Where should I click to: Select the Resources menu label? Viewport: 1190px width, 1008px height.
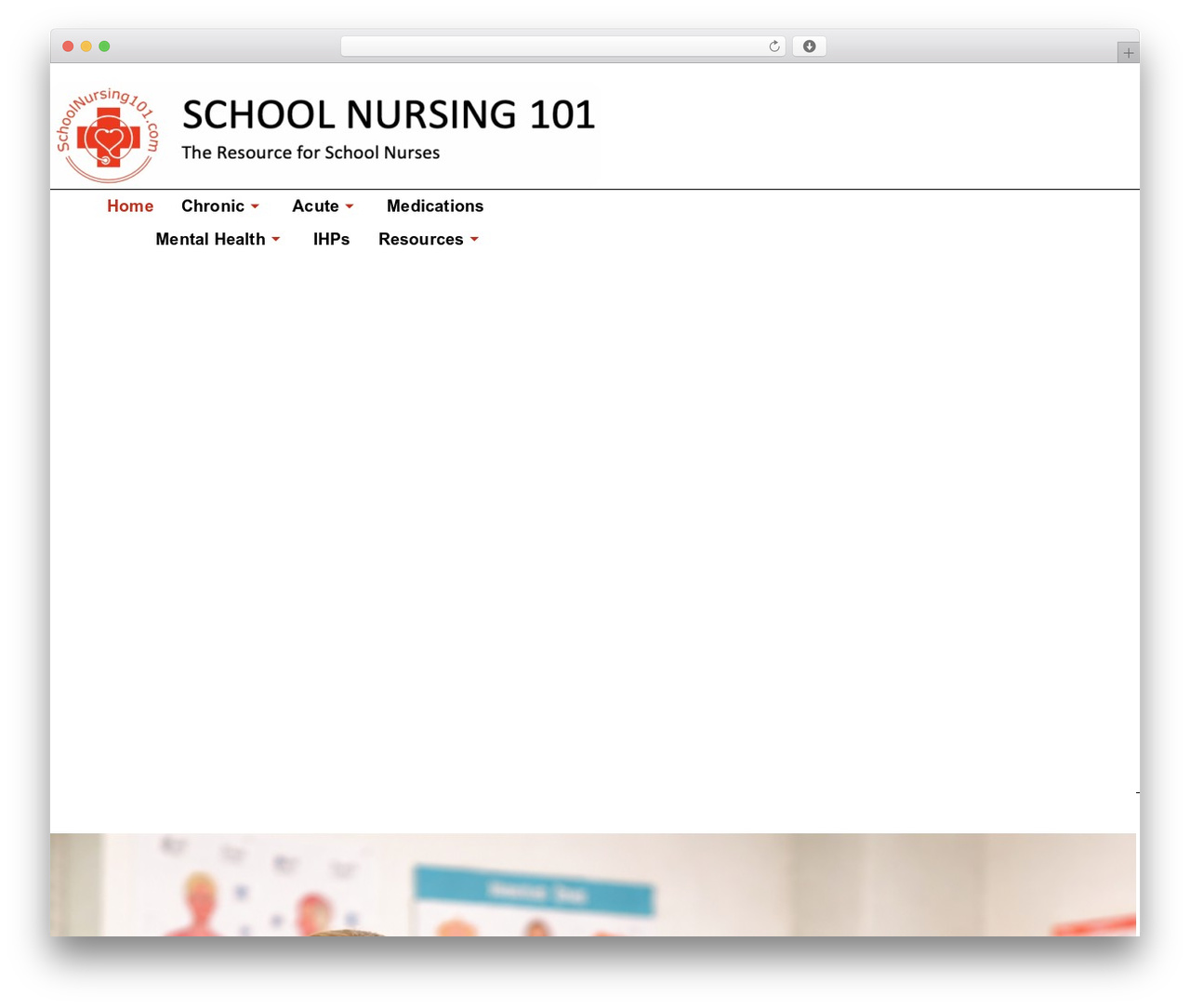(421, 240)
